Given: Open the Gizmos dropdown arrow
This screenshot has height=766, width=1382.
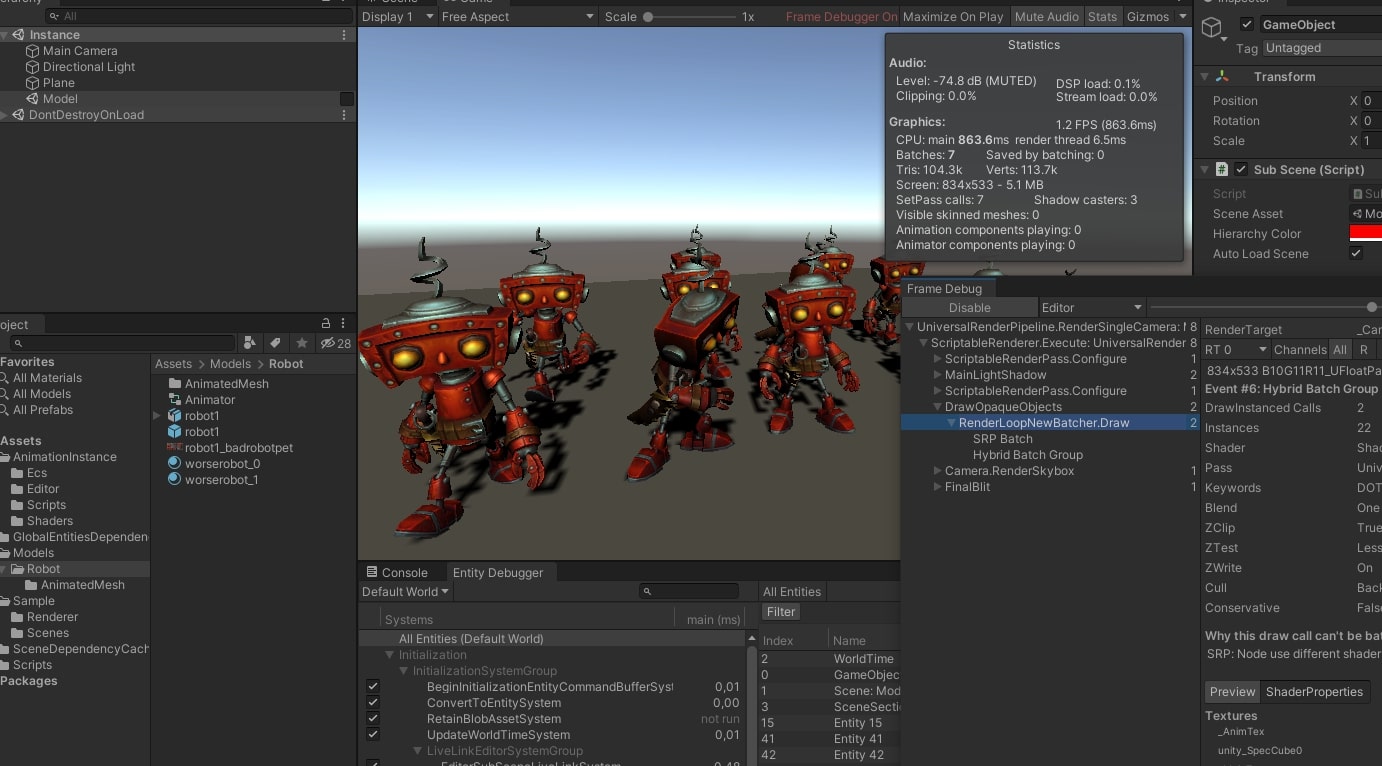Looking at the screenshot, I should pos(1183,17).
